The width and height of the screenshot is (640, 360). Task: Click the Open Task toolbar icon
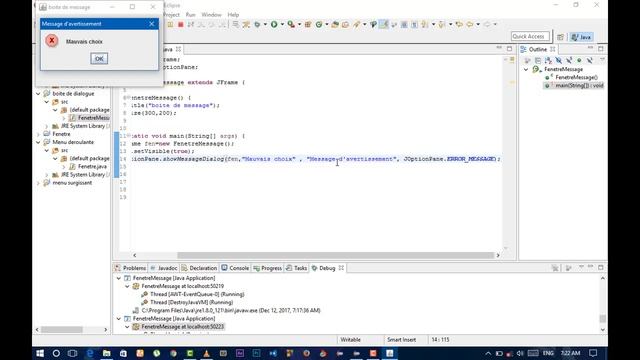click(345, 24)
